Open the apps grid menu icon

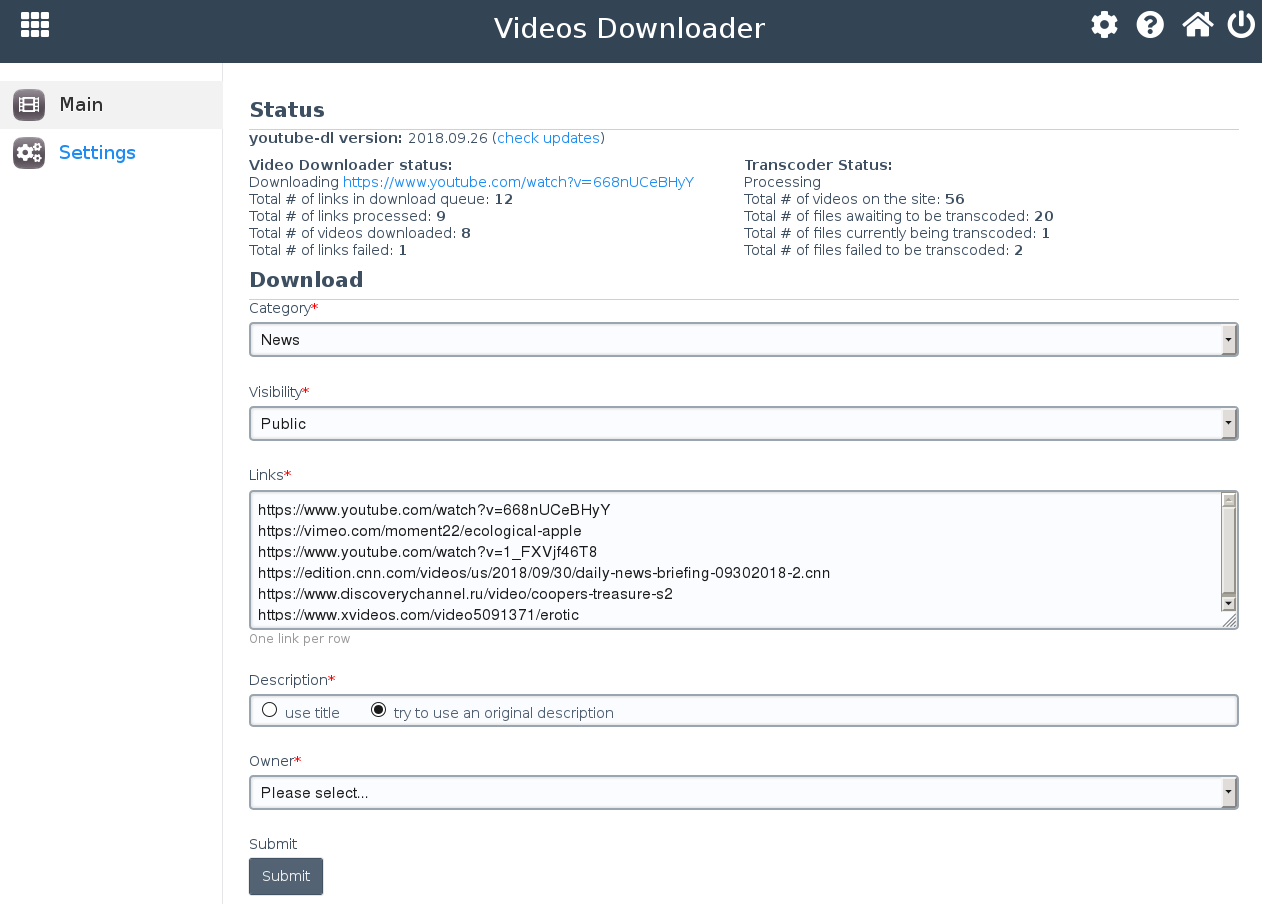(x=35, y=25)
